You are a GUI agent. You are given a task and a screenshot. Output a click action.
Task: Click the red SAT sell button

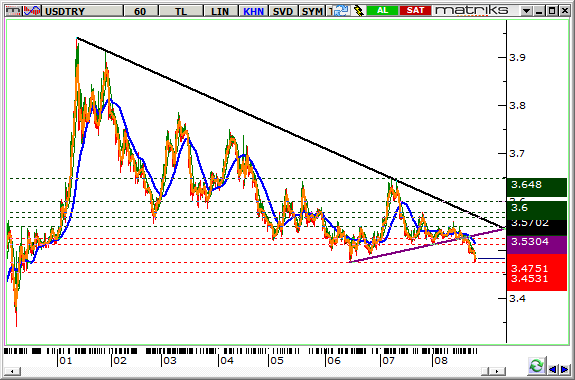415,11
